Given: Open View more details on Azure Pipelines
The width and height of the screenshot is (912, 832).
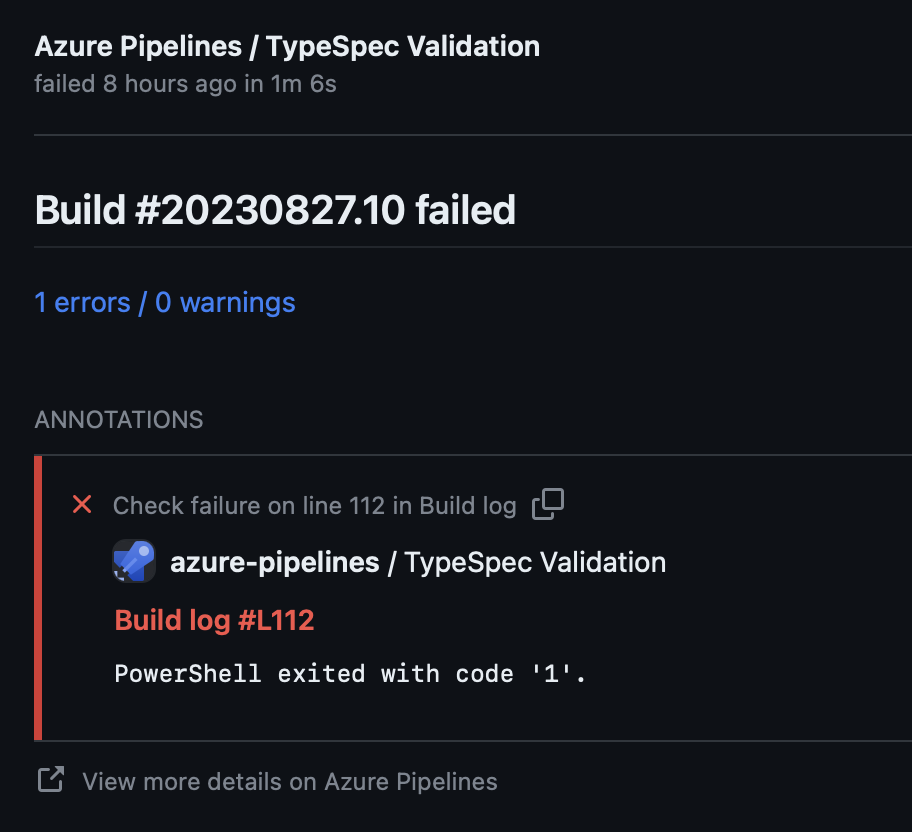Looking at the screenshot, I should coord(288,781).
